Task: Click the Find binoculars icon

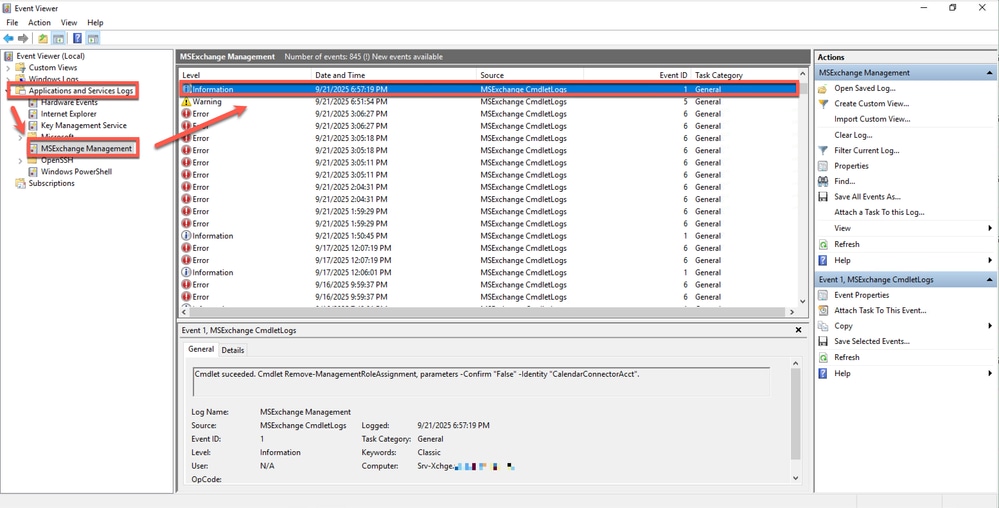Action: pos(823,181)
